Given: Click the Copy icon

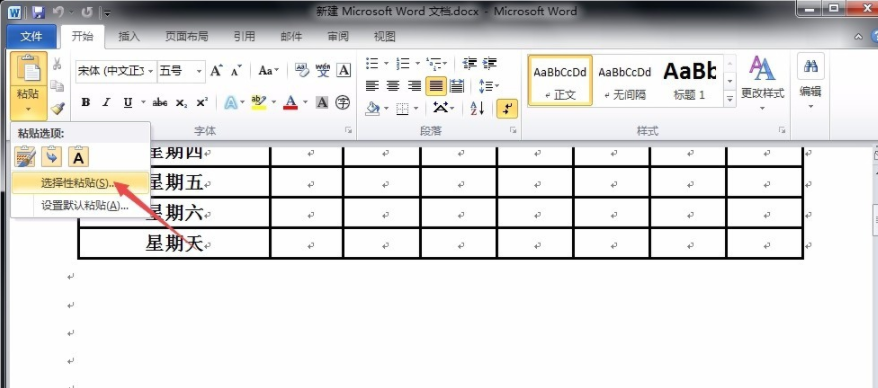Looking at the screenshot, I should pyautogui.click(x=57, y=86).
